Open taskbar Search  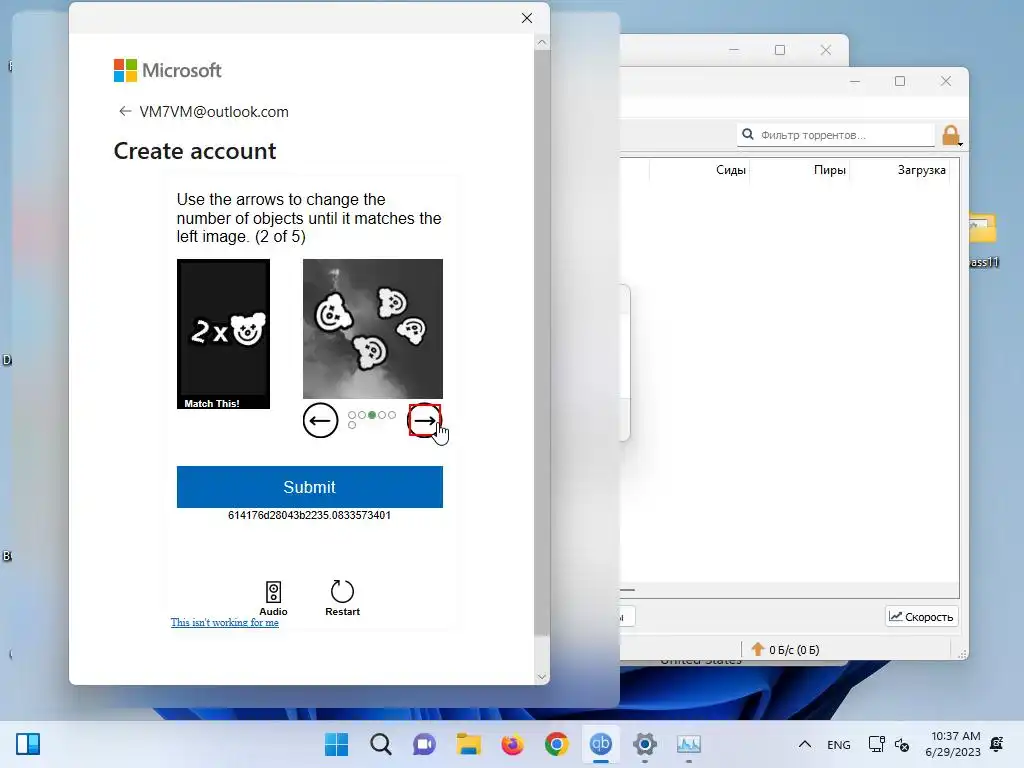pyautogui.click(x=381, y=744)
